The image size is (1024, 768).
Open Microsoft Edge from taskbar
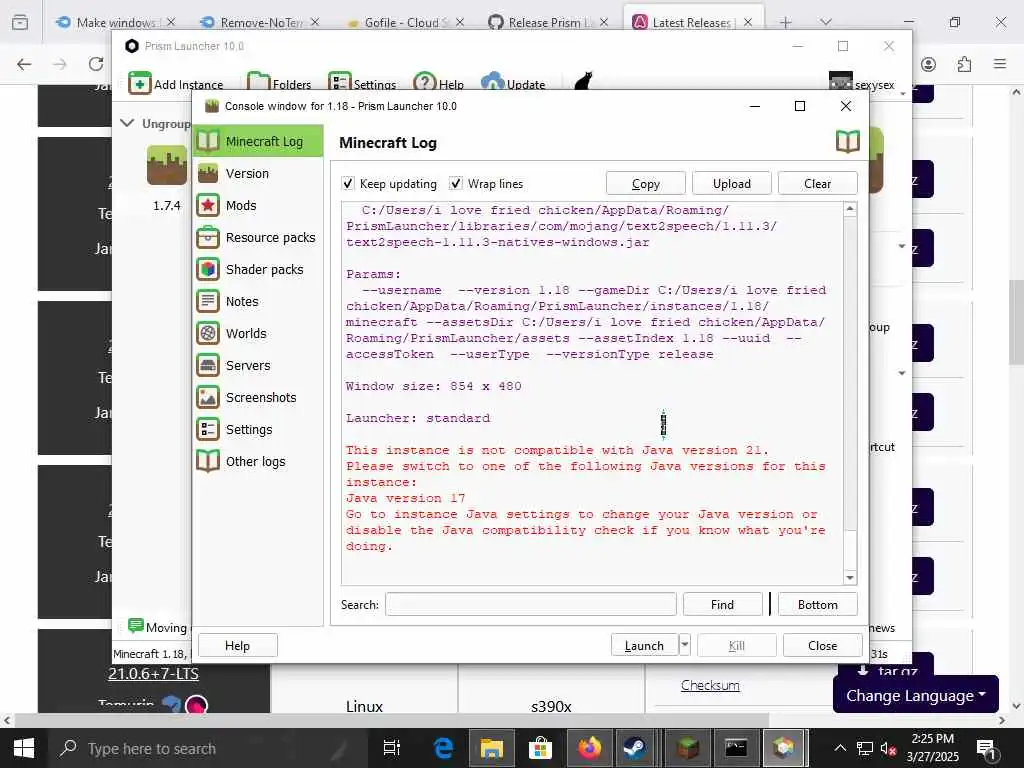point(443,748)
